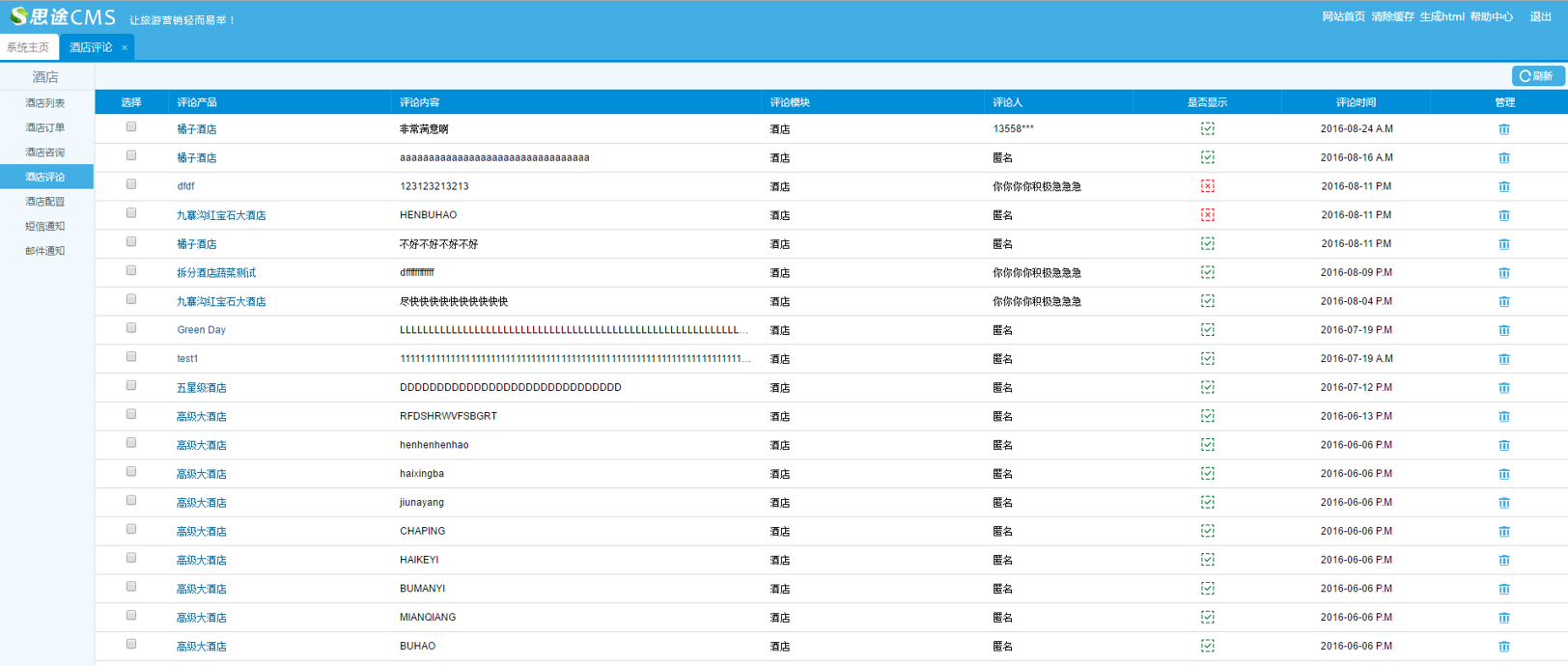Check the box for the Green Day row
The height and width of the screenshot is (666, 1568).
pyautogui.click(x=131, y=328)
